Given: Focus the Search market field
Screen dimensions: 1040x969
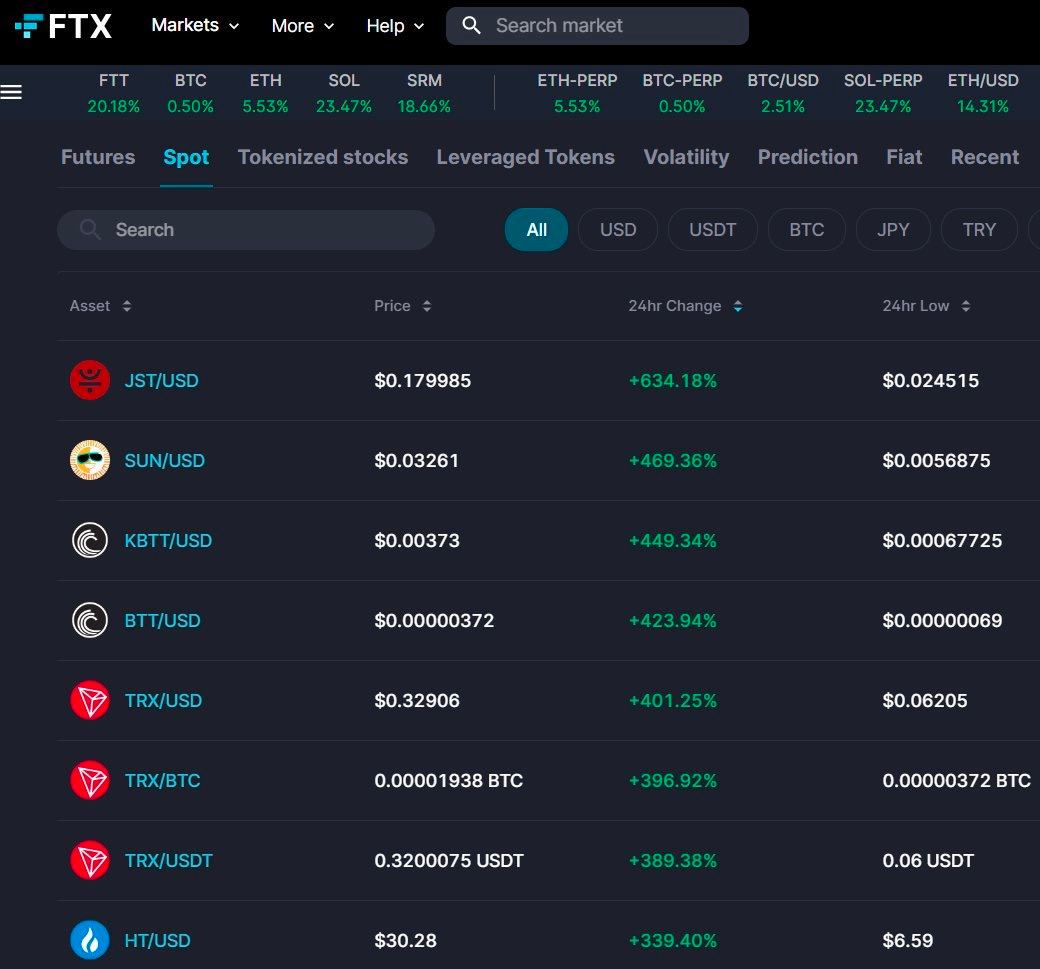Looking at the screenshot, I should coord(597,26).
